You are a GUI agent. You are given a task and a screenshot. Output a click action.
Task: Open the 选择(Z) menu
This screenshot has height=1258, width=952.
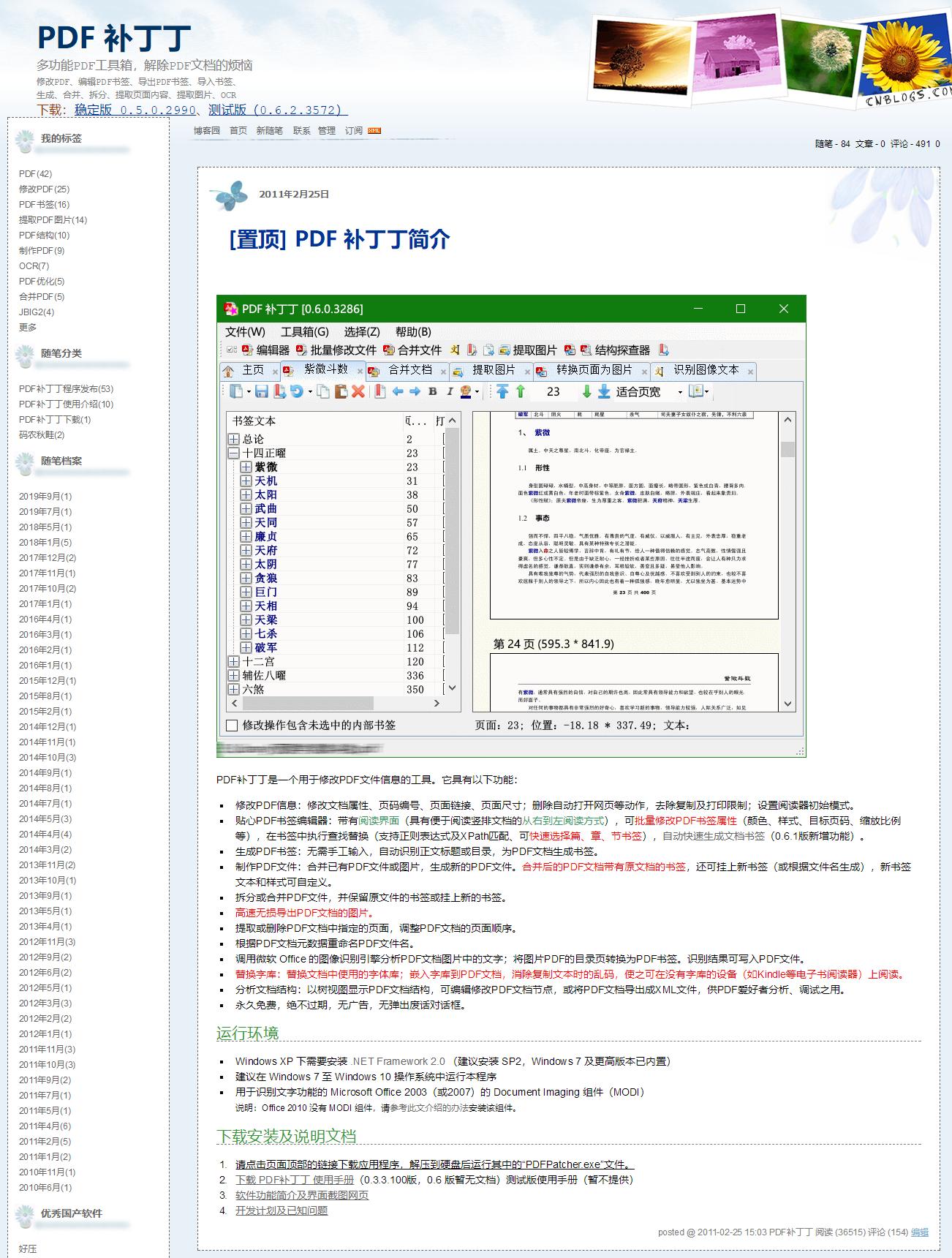(x=362, y=332)
